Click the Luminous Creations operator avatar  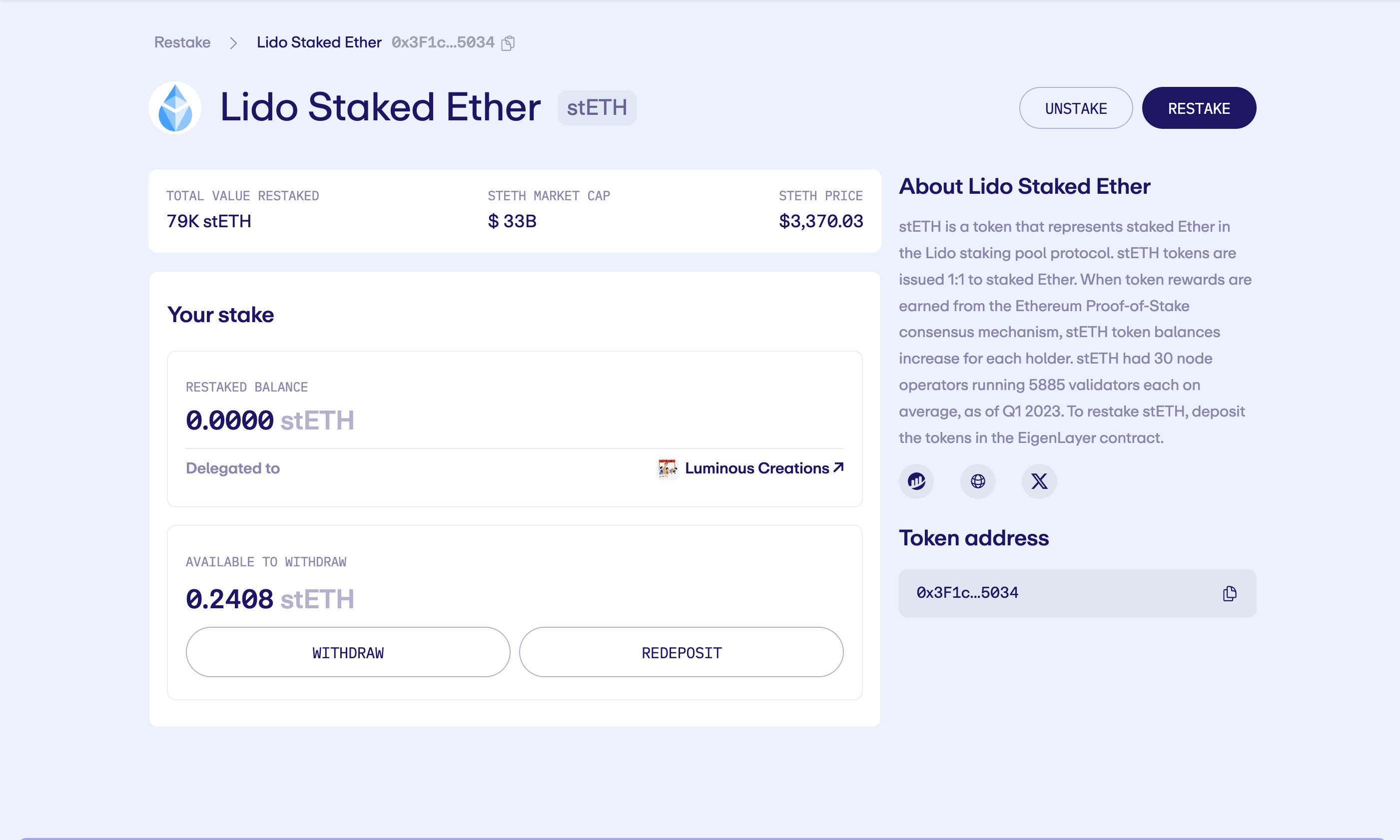pos(667,468)
